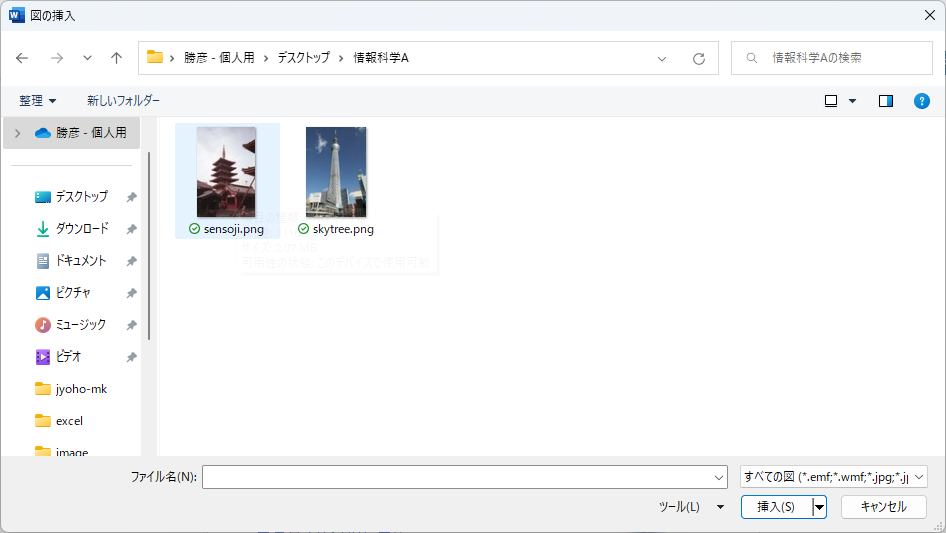Open the 整理 (Organize) menu
Viewport: 946px width, 533px height.
pos(38,101)
